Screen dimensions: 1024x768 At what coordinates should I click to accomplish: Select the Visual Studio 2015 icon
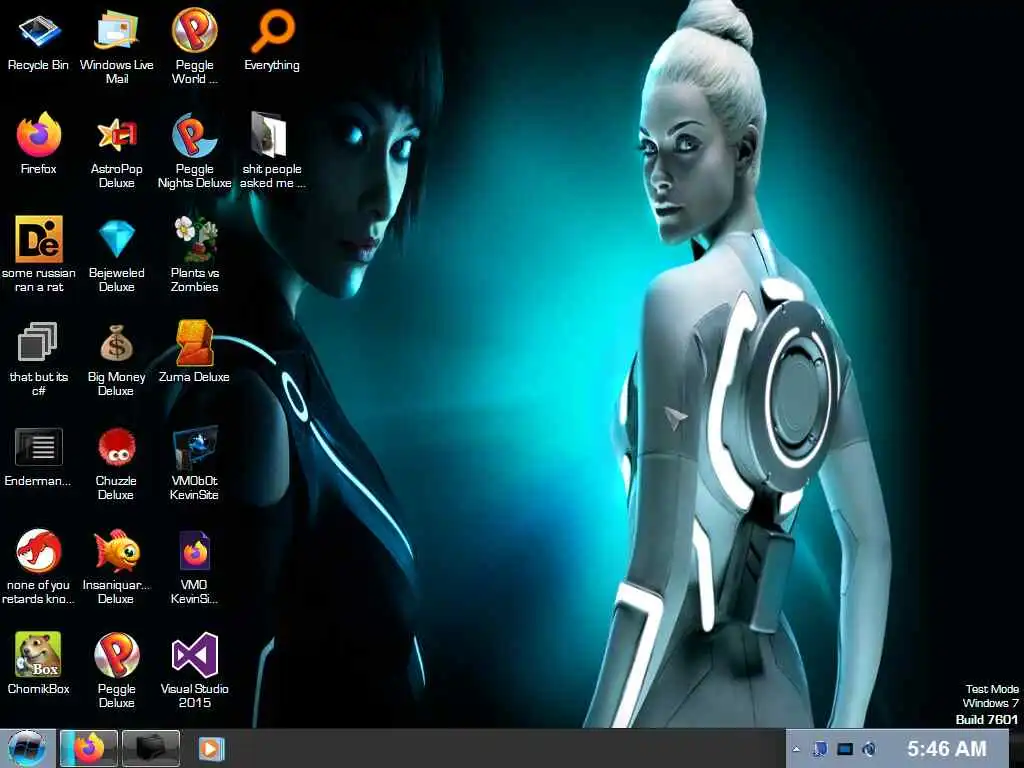coord(195,670)
